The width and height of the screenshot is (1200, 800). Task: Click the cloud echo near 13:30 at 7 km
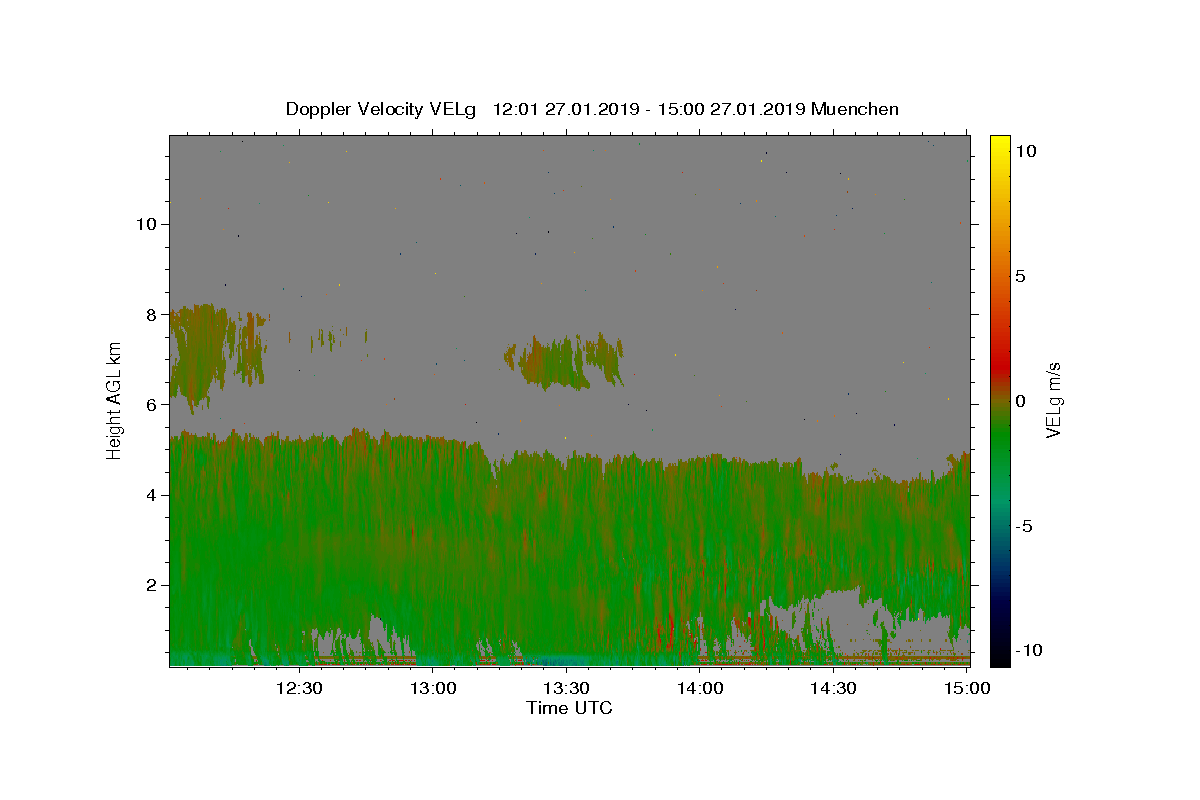[x=565, y=362]
